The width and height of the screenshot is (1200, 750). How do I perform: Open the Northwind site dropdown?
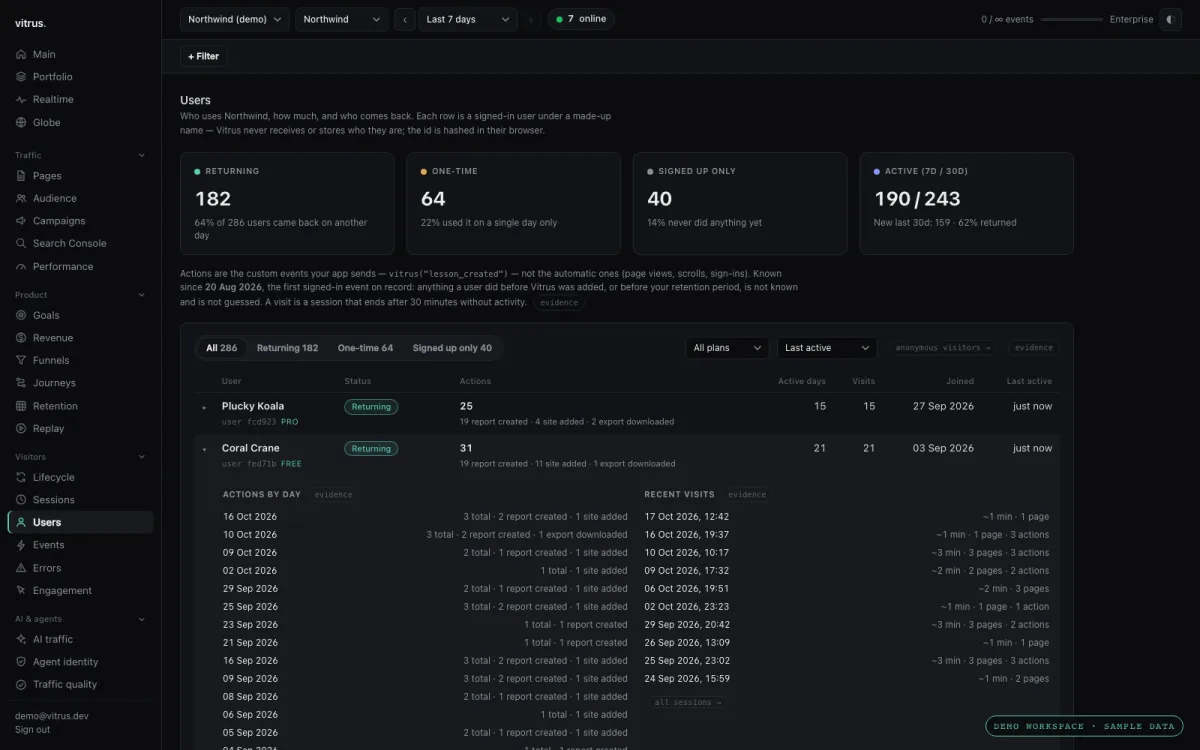point(341,19)
